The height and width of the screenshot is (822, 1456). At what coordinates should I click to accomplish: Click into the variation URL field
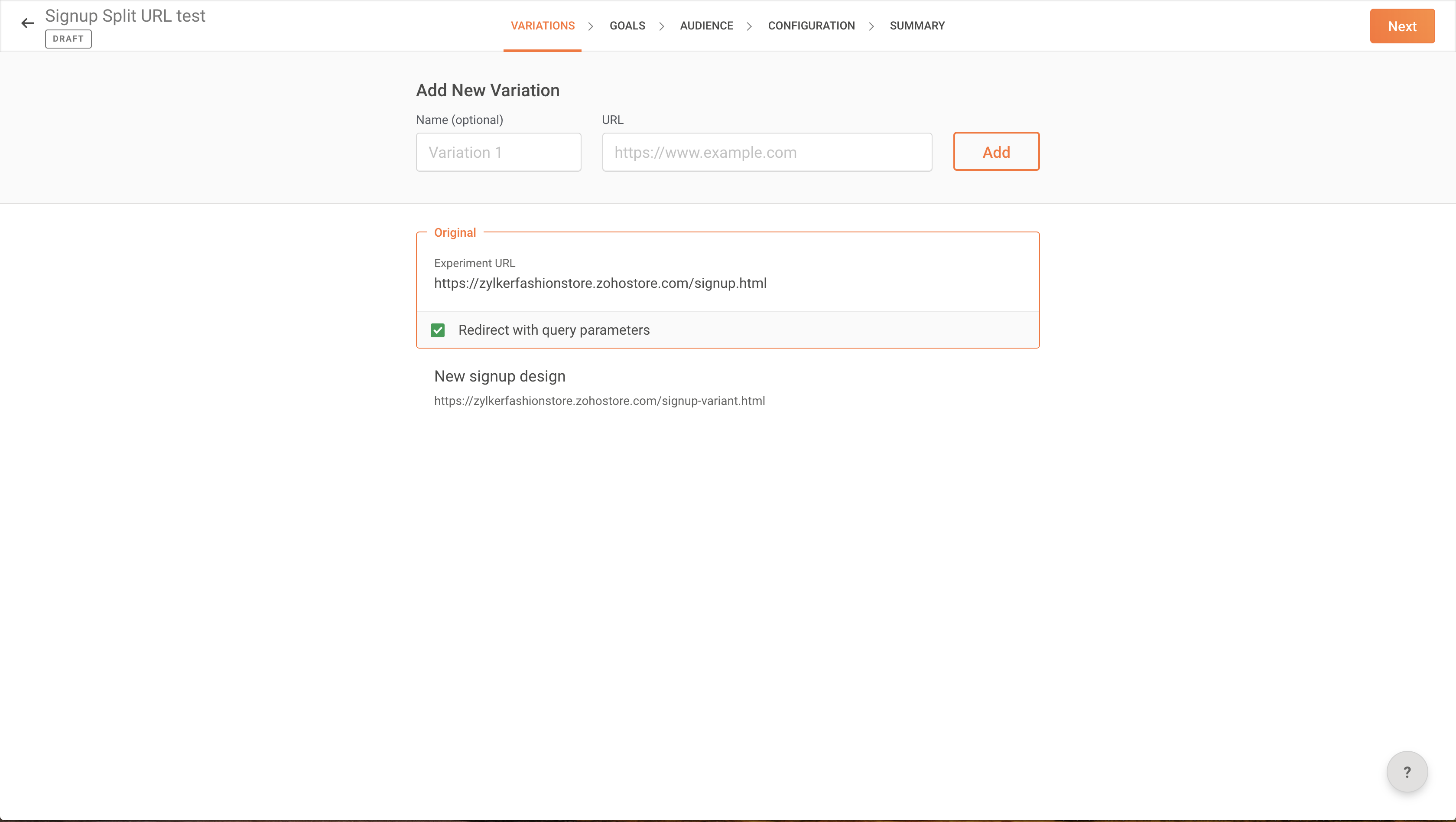[x=767, y=152]
